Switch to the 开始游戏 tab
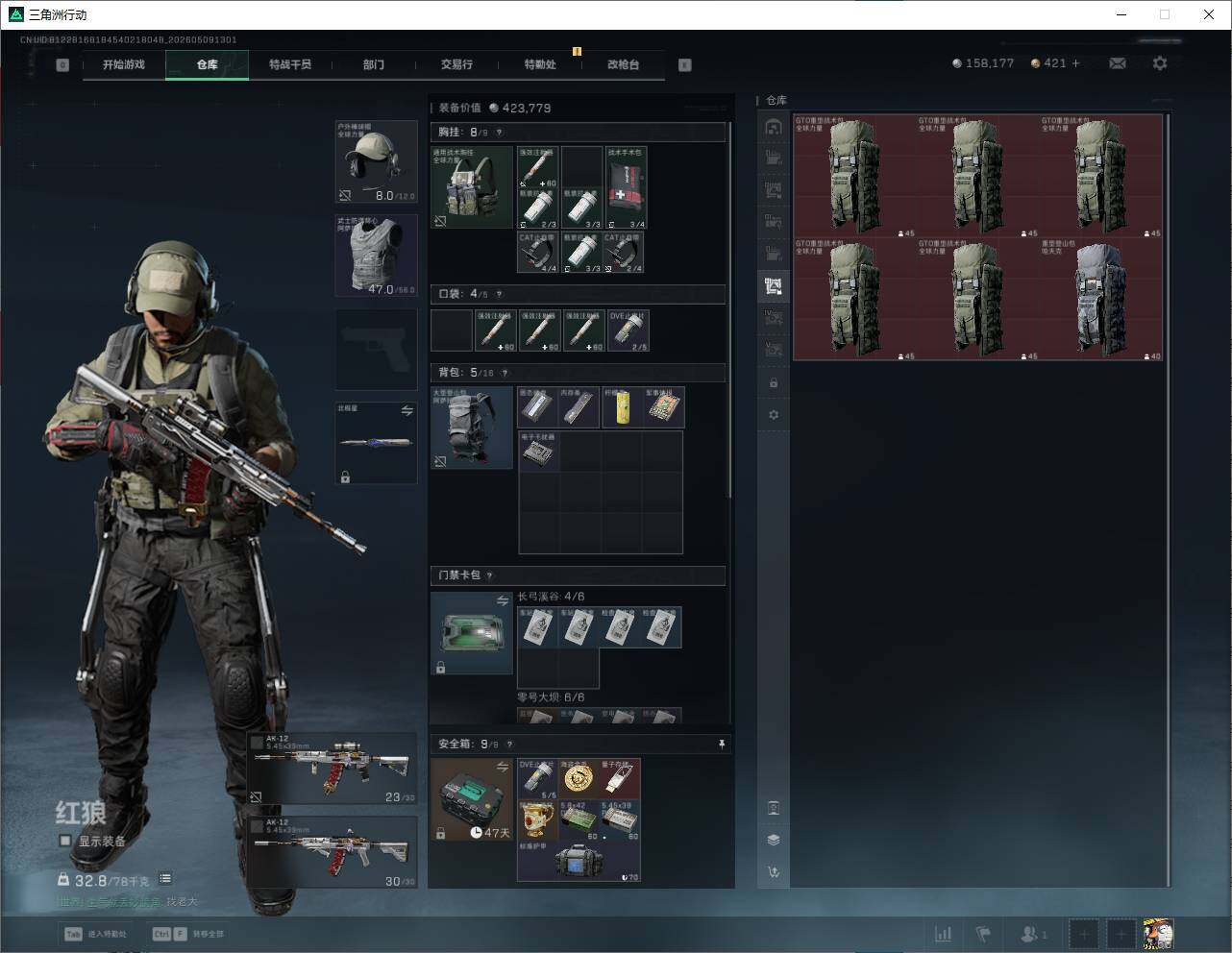 (x=124, y=64)
